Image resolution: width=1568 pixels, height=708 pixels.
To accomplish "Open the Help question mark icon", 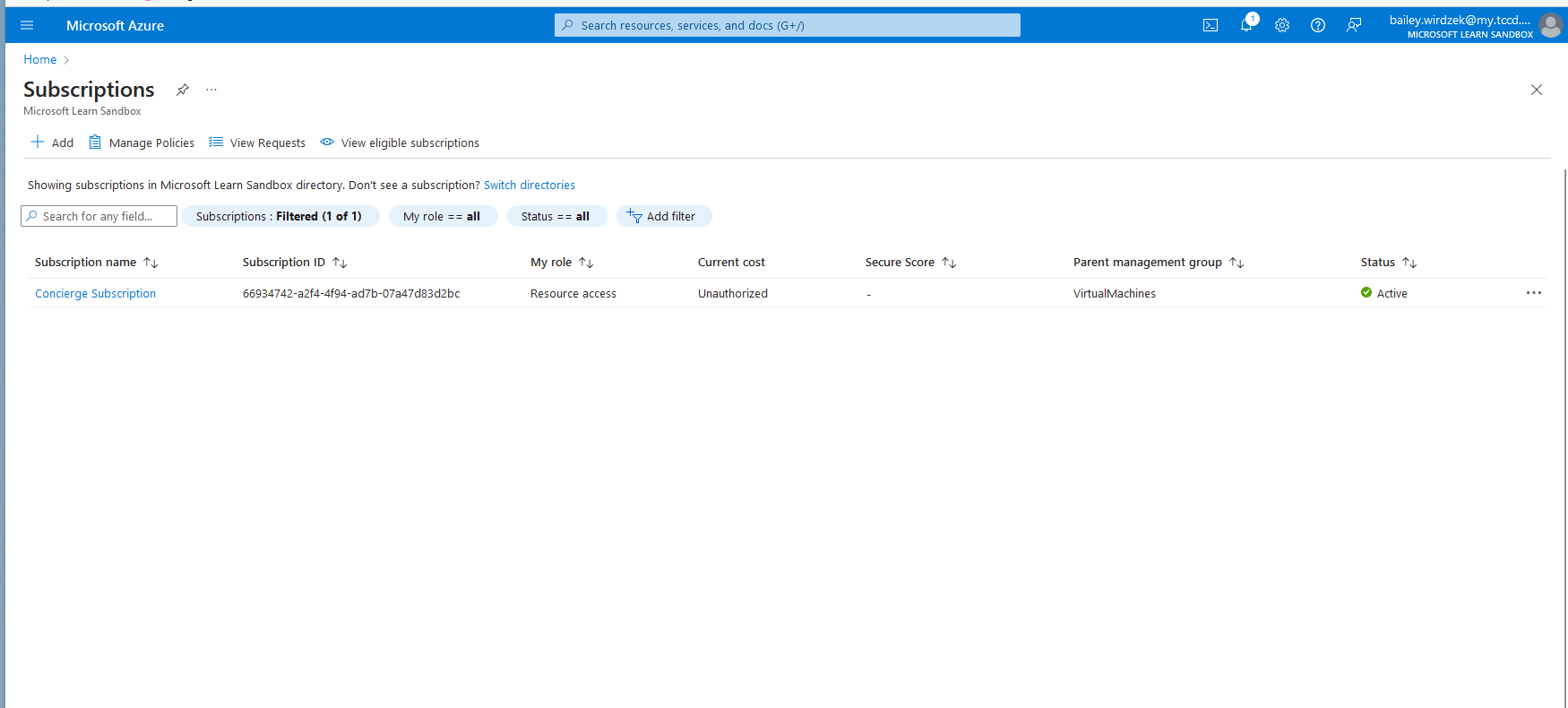I will tap(1318, 25).
